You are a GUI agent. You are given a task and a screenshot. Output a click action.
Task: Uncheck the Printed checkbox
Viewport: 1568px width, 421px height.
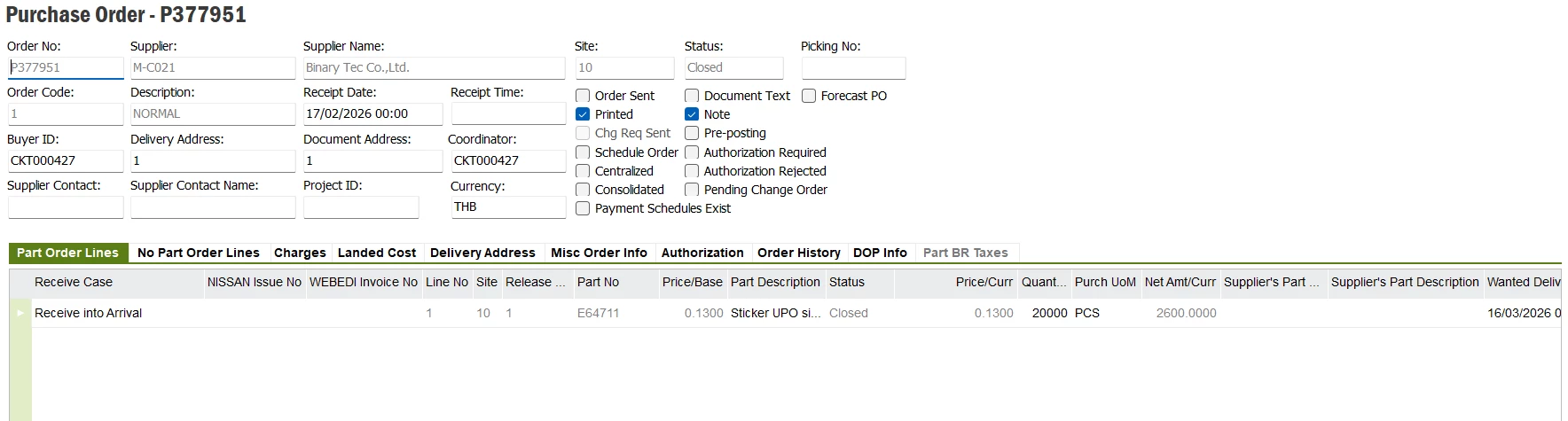[x=583, y=114]
